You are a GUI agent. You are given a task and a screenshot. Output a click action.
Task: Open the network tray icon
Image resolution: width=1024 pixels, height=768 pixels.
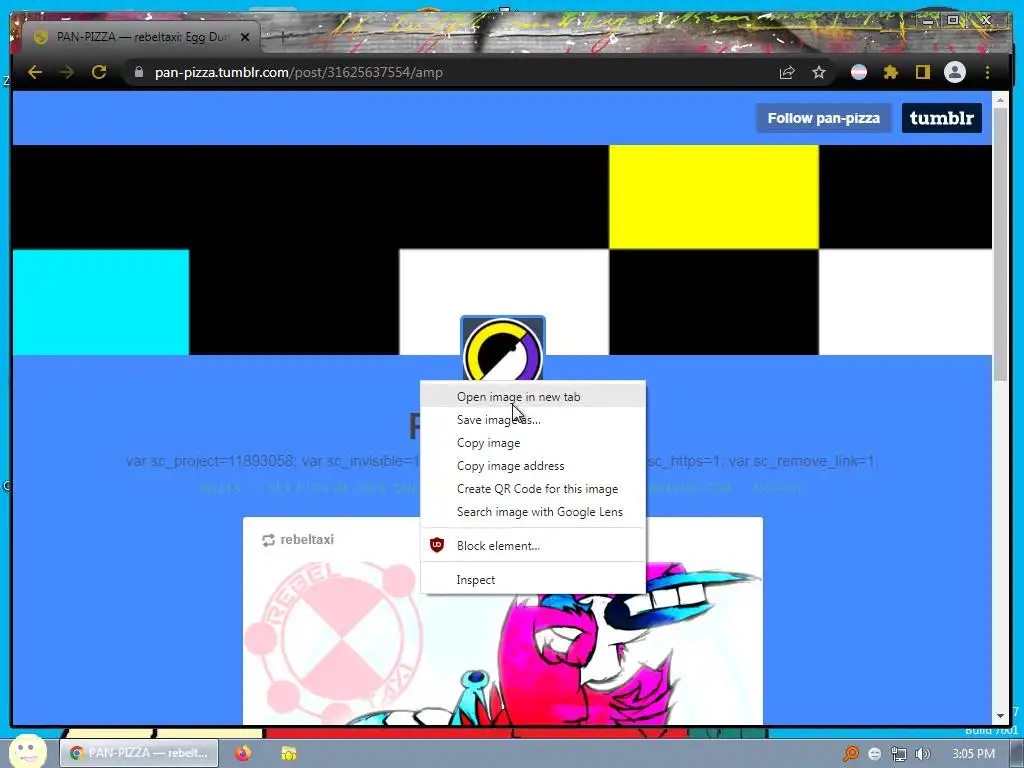coord(899,754)
